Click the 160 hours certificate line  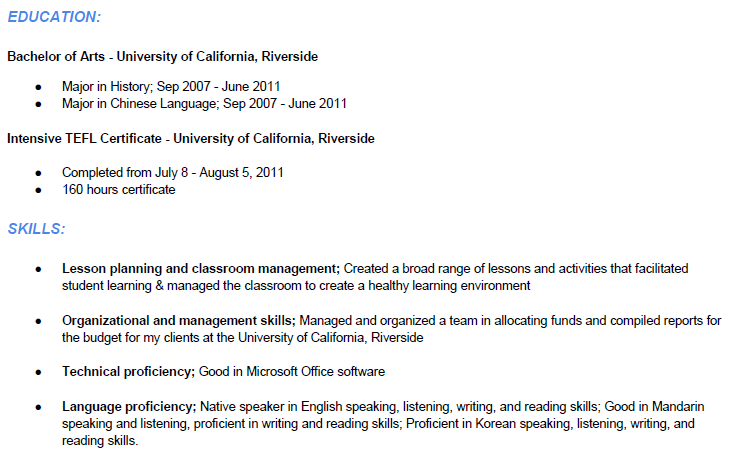pos(118,189)
